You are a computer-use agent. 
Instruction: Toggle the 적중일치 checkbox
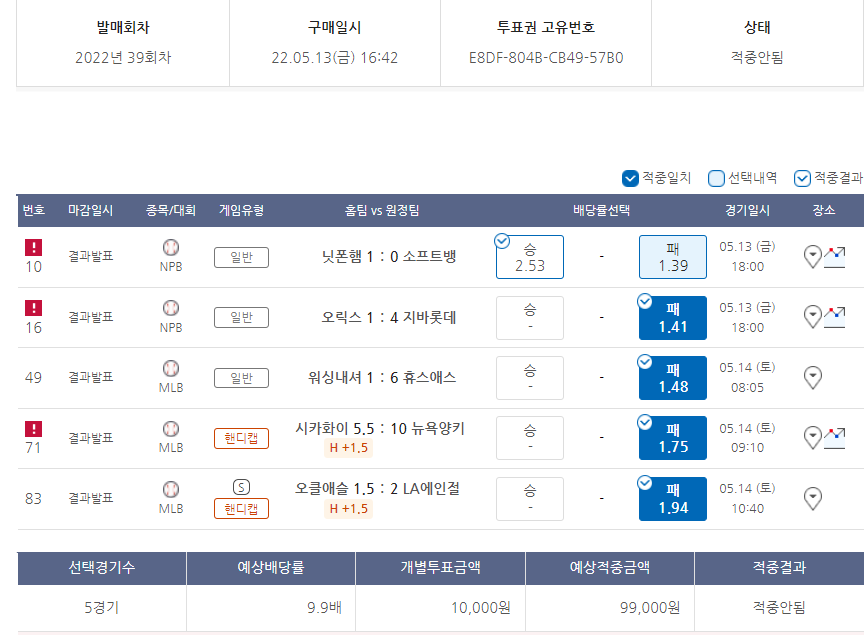pos(630,179)
